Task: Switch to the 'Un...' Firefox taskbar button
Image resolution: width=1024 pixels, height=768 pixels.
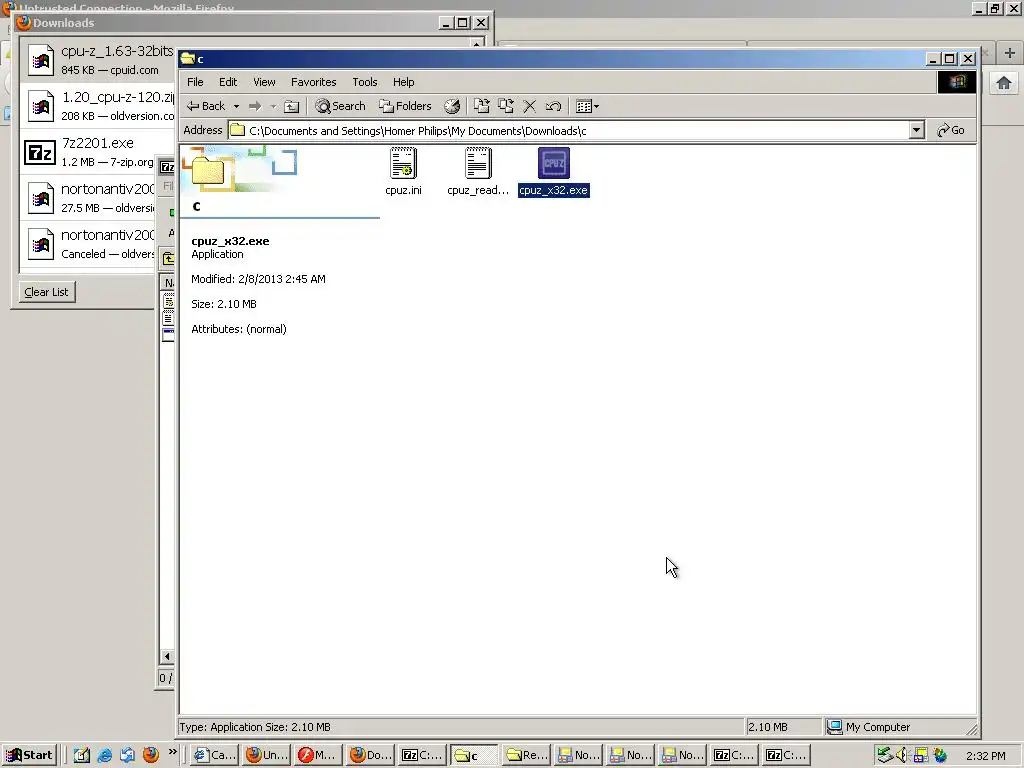Action: point(266,755)
